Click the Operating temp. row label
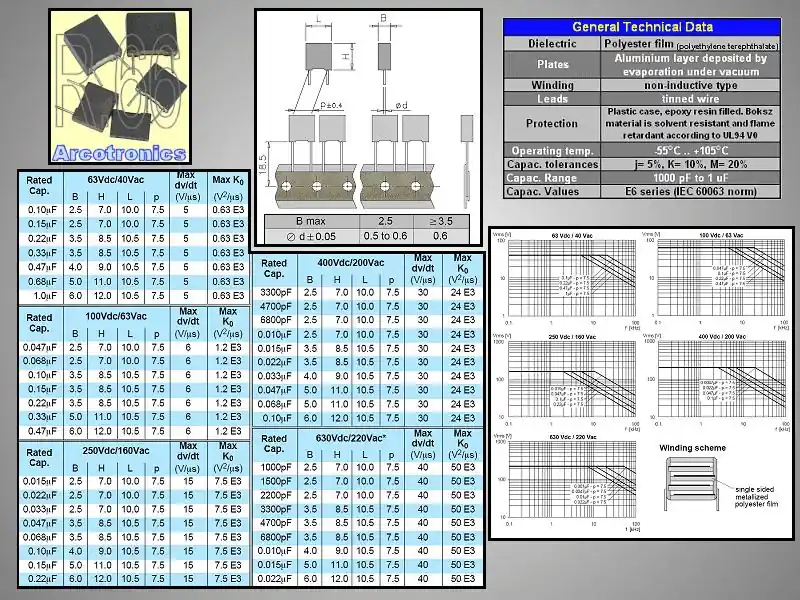800x600 pixels. pos(553,150)
